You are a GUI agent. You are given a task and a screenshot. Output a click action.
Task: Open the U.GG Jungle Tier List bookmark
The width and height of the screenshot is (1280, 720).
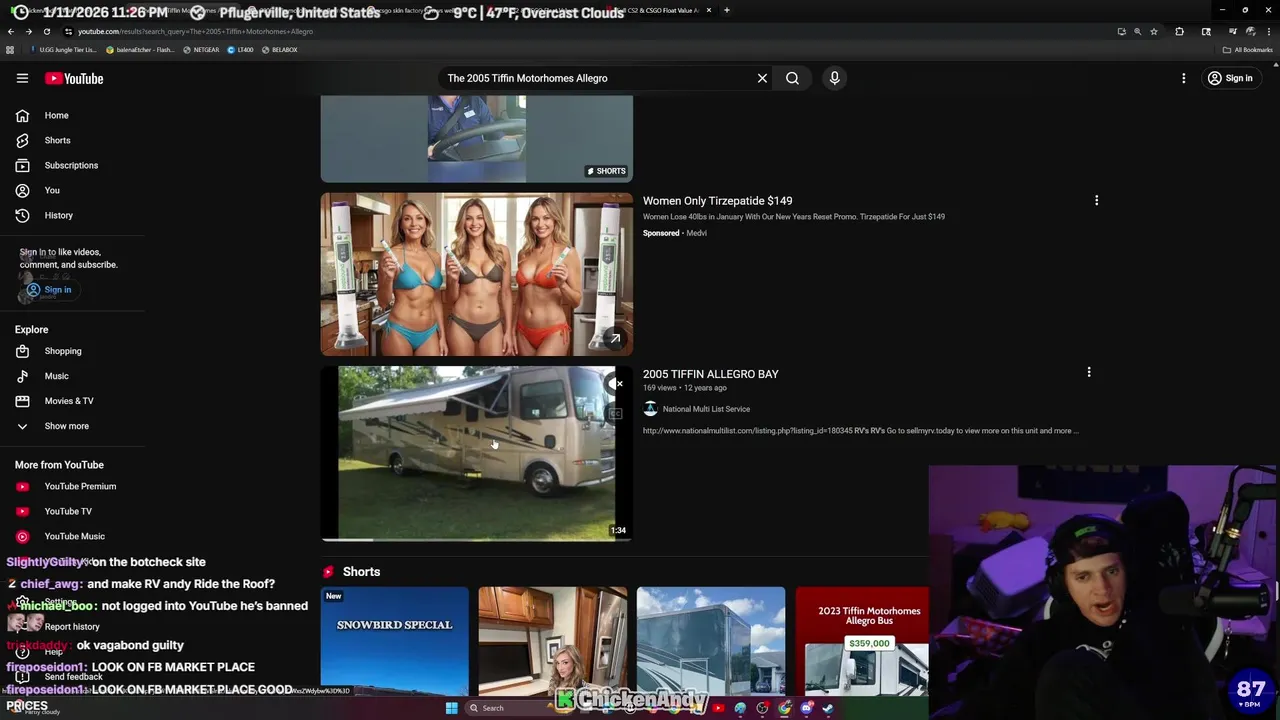tap(65, 49)
